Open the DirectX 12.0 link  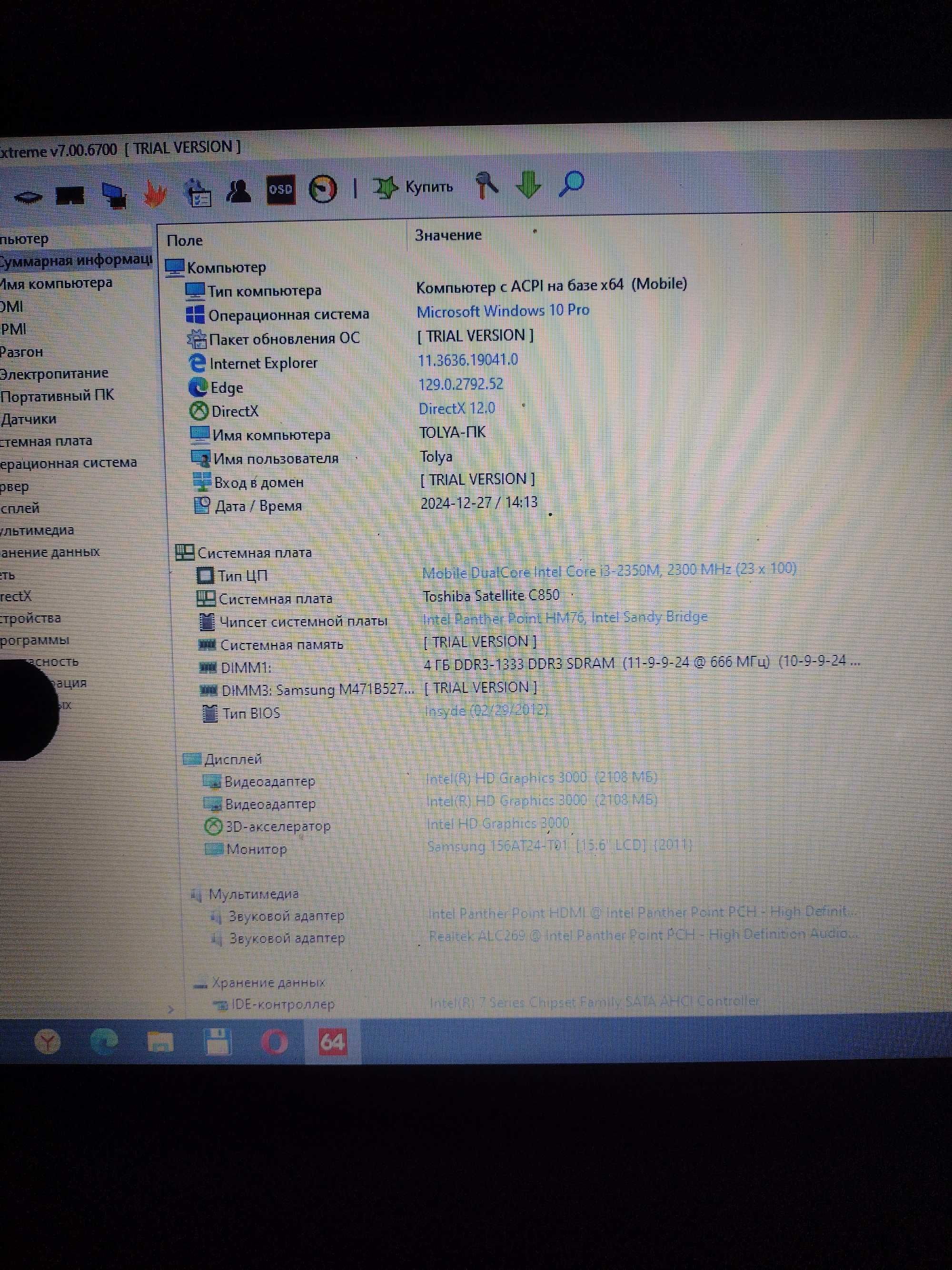457,408
